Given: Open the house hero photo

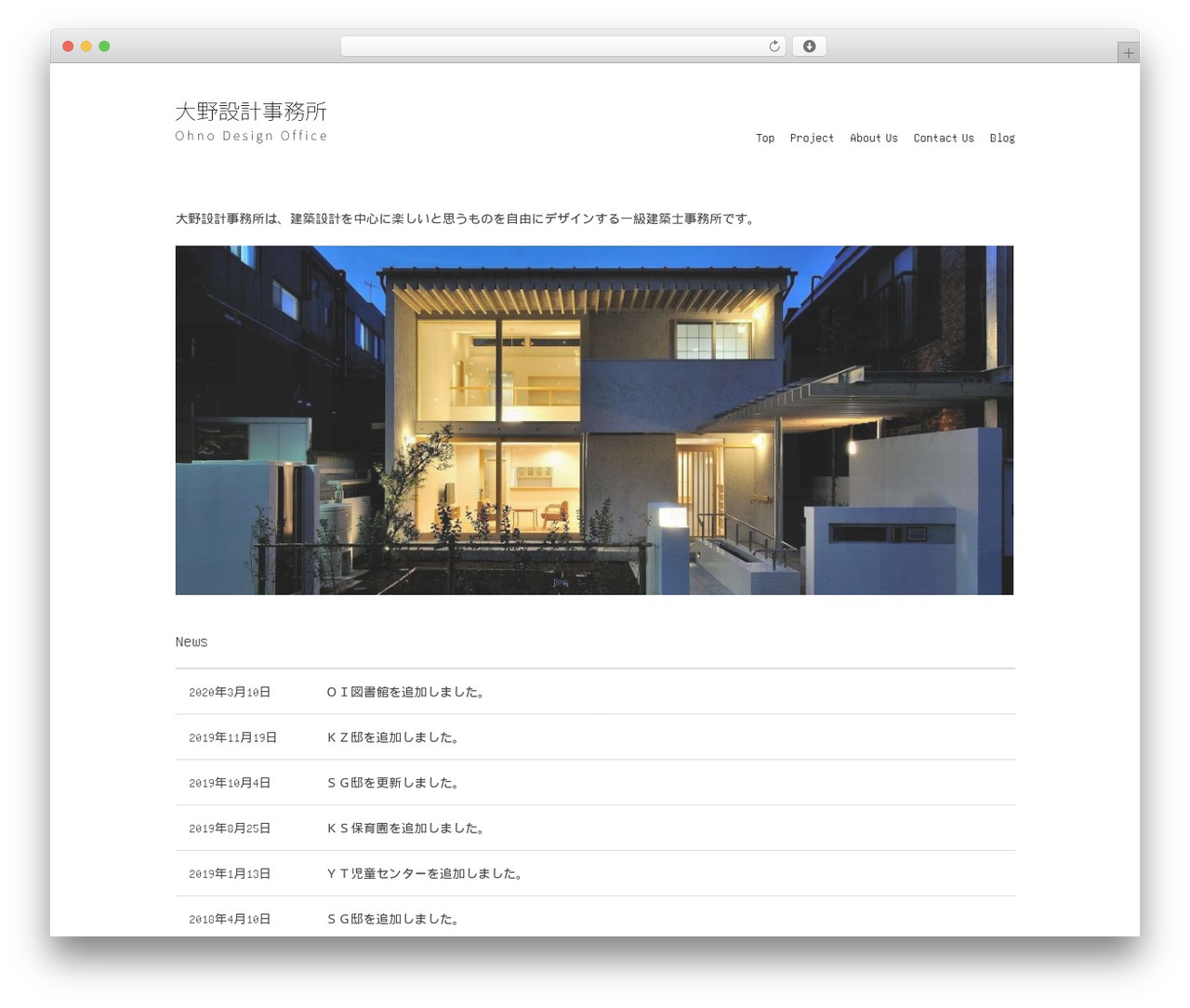Looking at the screenshot, I should tap(594, 420).
